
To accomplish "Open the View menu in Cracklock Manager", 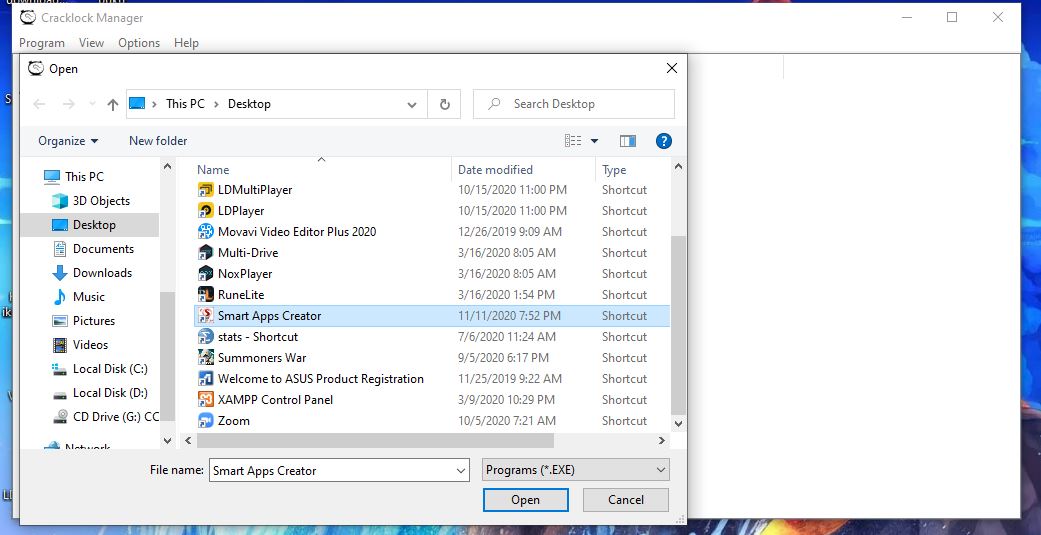I will tap(91, 42).
